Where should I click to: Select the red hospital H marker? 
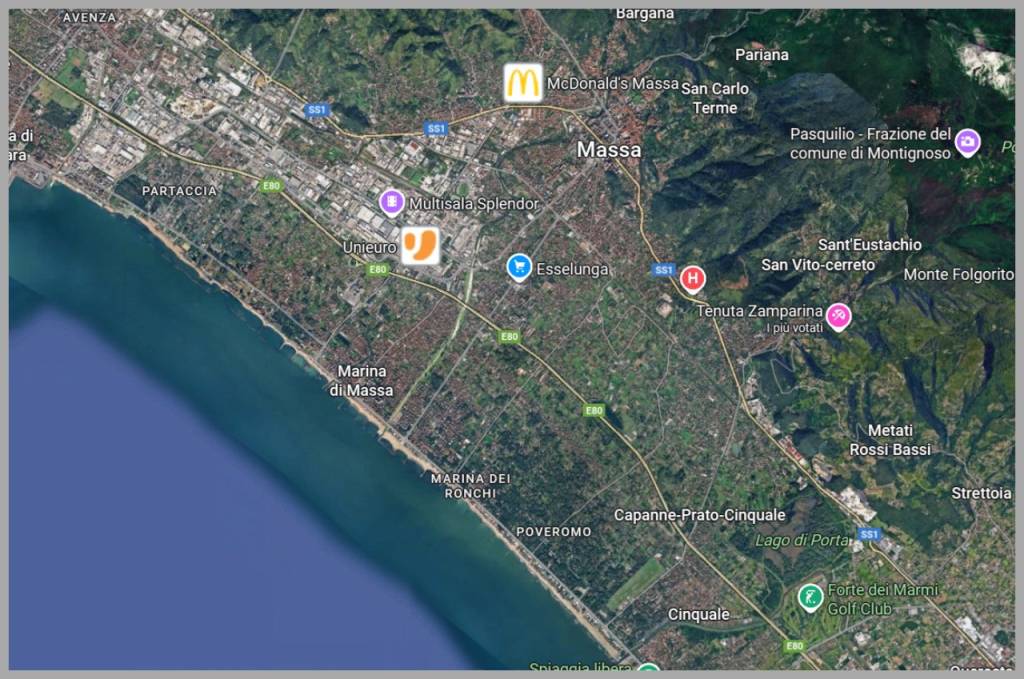(692, 278)
